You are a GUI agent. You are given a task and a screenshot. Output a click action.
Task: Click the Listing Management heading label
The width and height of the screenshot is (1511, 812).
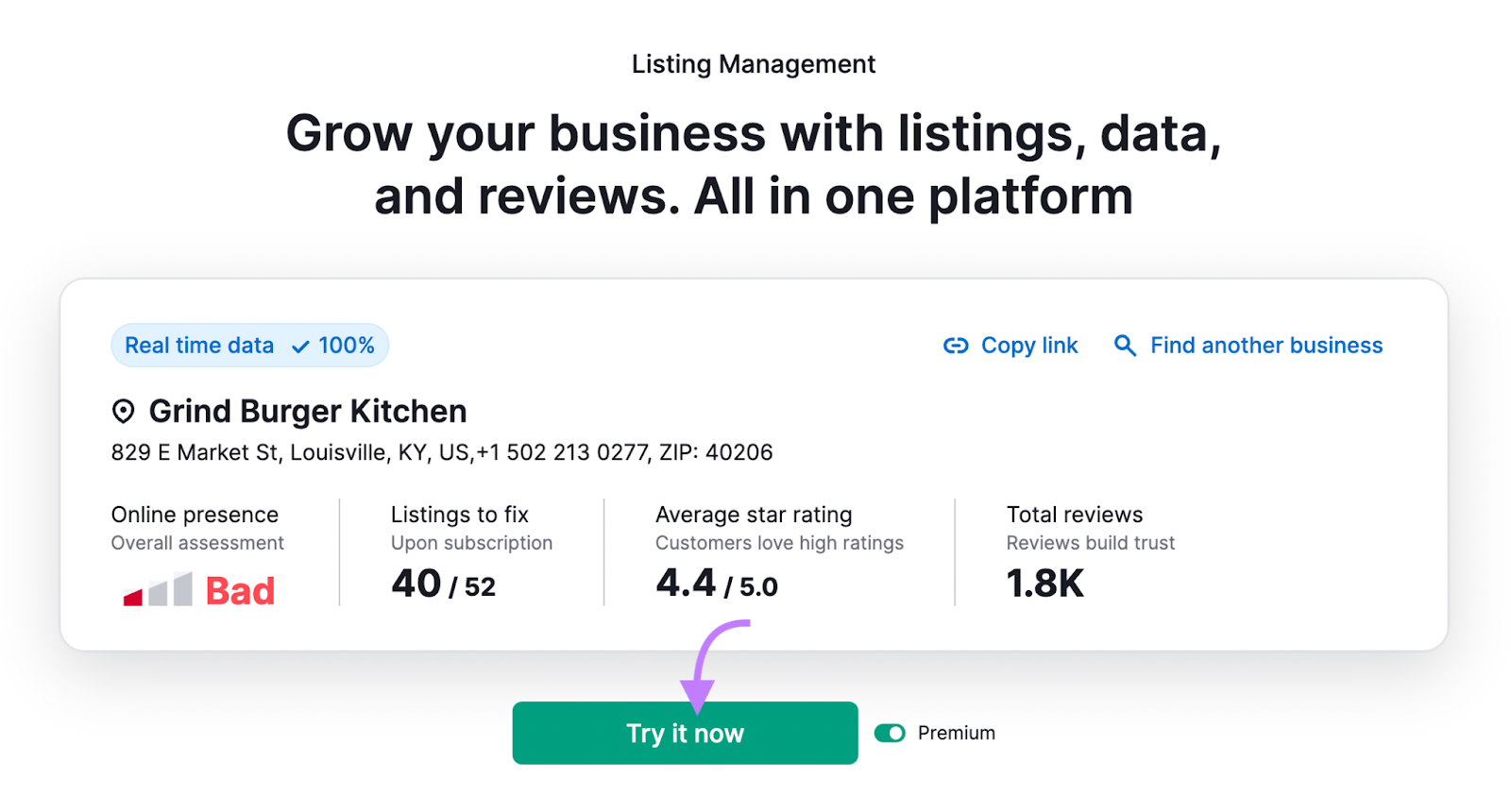click(754, 64)
